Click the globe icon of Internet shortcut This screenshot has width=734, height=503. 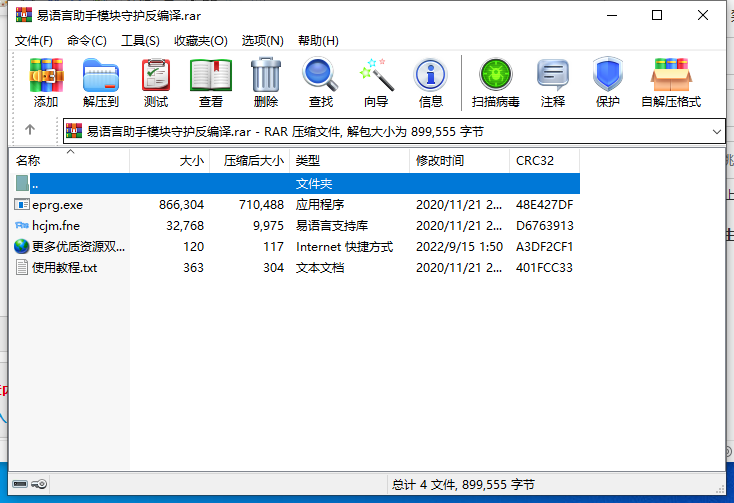tap(22, 247)
